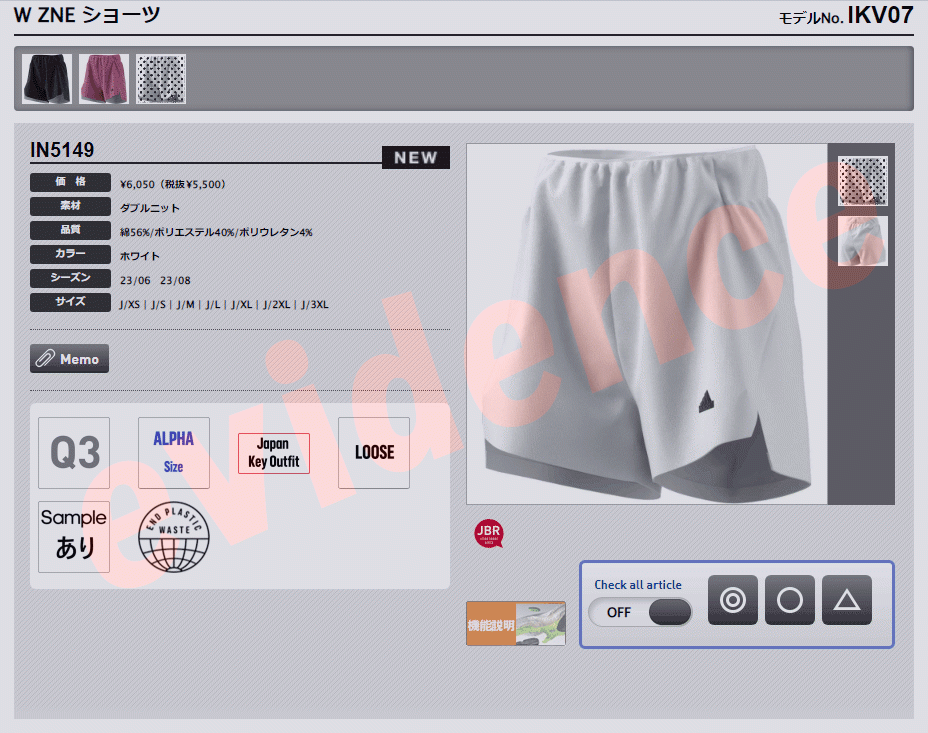This screenshot has height=733, width=928.
Task: Click the End Plastic Waste globe icon
Action: (x=173, y=537)
